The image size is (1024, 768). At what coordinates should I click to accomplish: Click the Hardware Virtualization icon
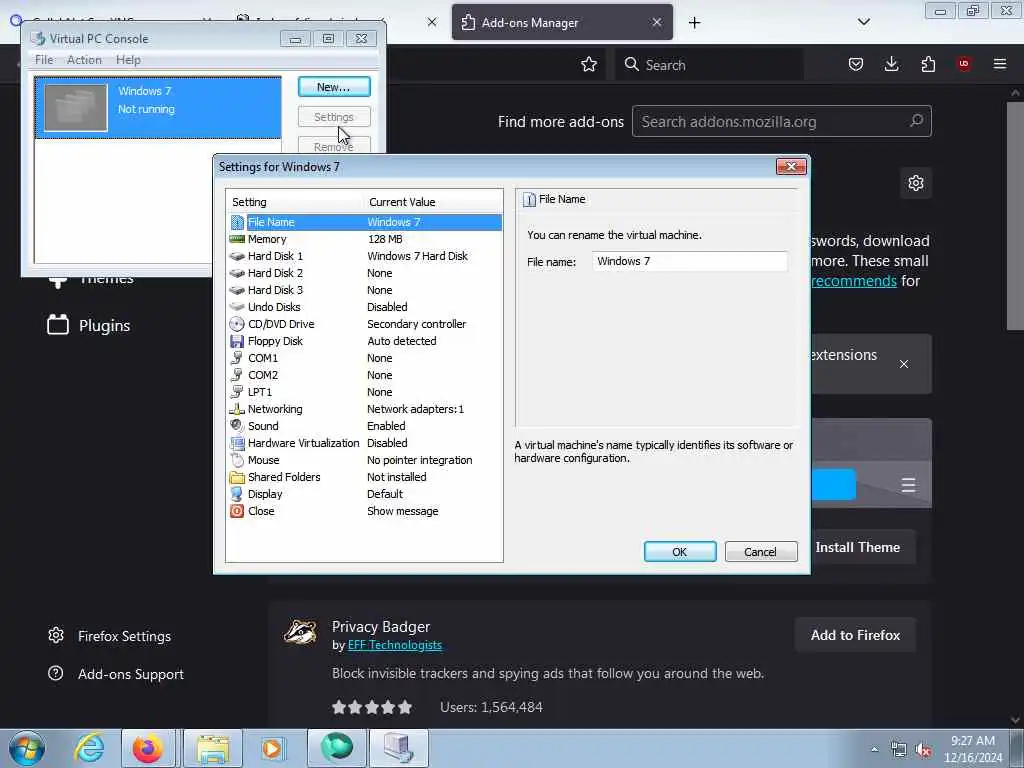237,443
